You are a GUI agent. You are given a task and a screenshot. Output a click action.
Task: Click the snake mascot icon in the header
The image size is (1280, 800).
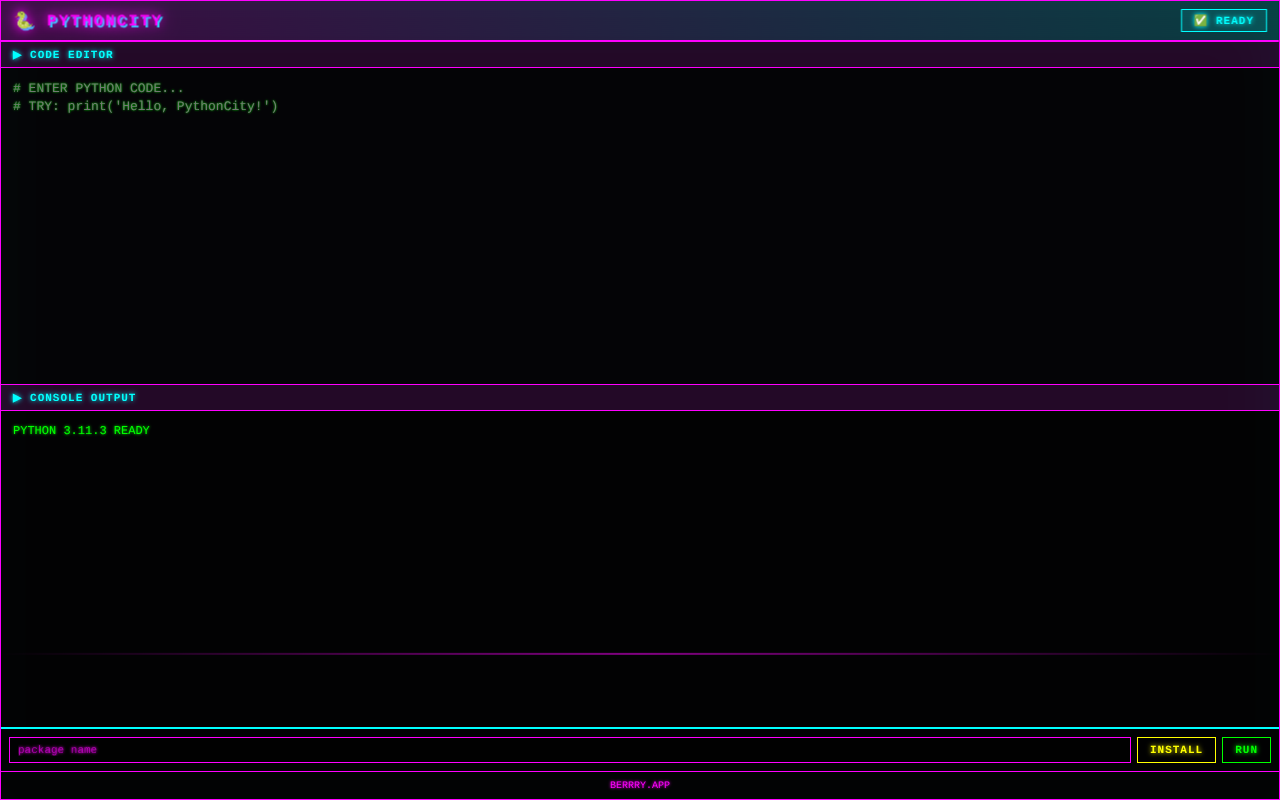pos(24,20)
